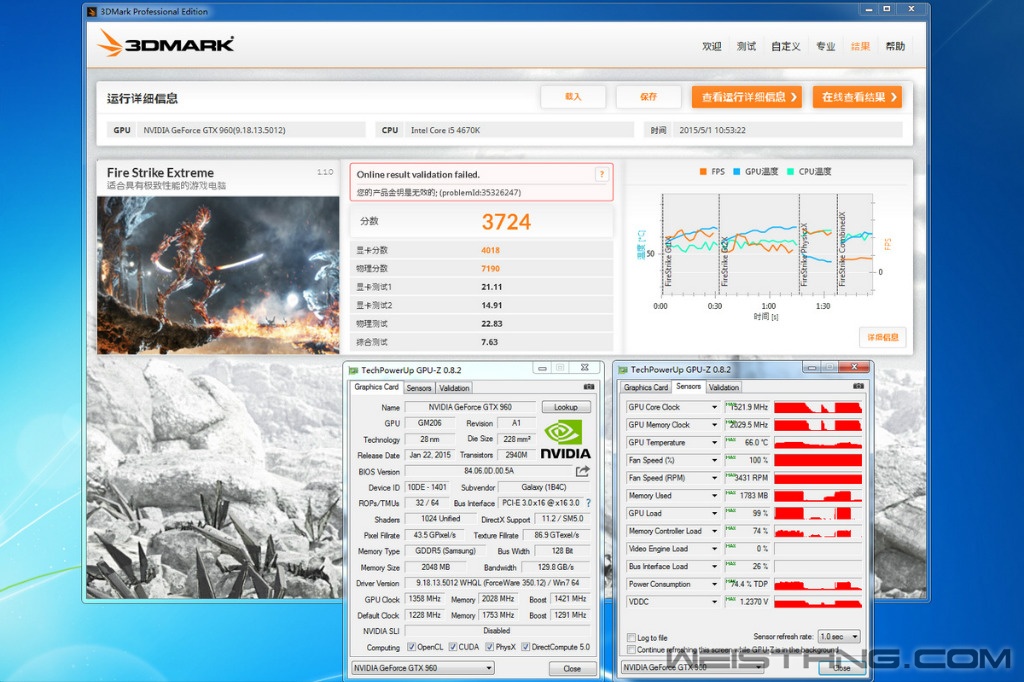This screenshot has width=1024, height=682.
Task: Open the Power Consumption sensor dropdown
Action: tap(714, 584)
